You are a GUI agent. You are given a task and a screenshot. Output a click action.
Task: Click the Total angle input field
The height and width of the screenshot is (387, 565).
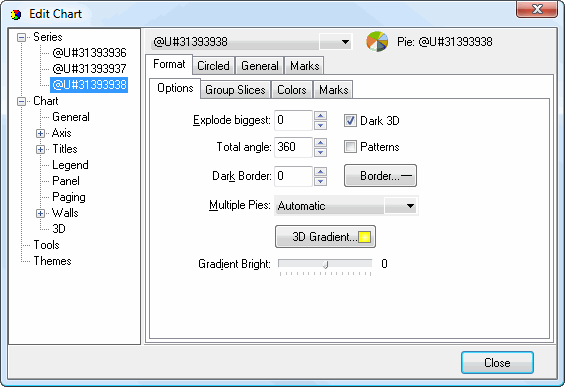coord(293,147)
